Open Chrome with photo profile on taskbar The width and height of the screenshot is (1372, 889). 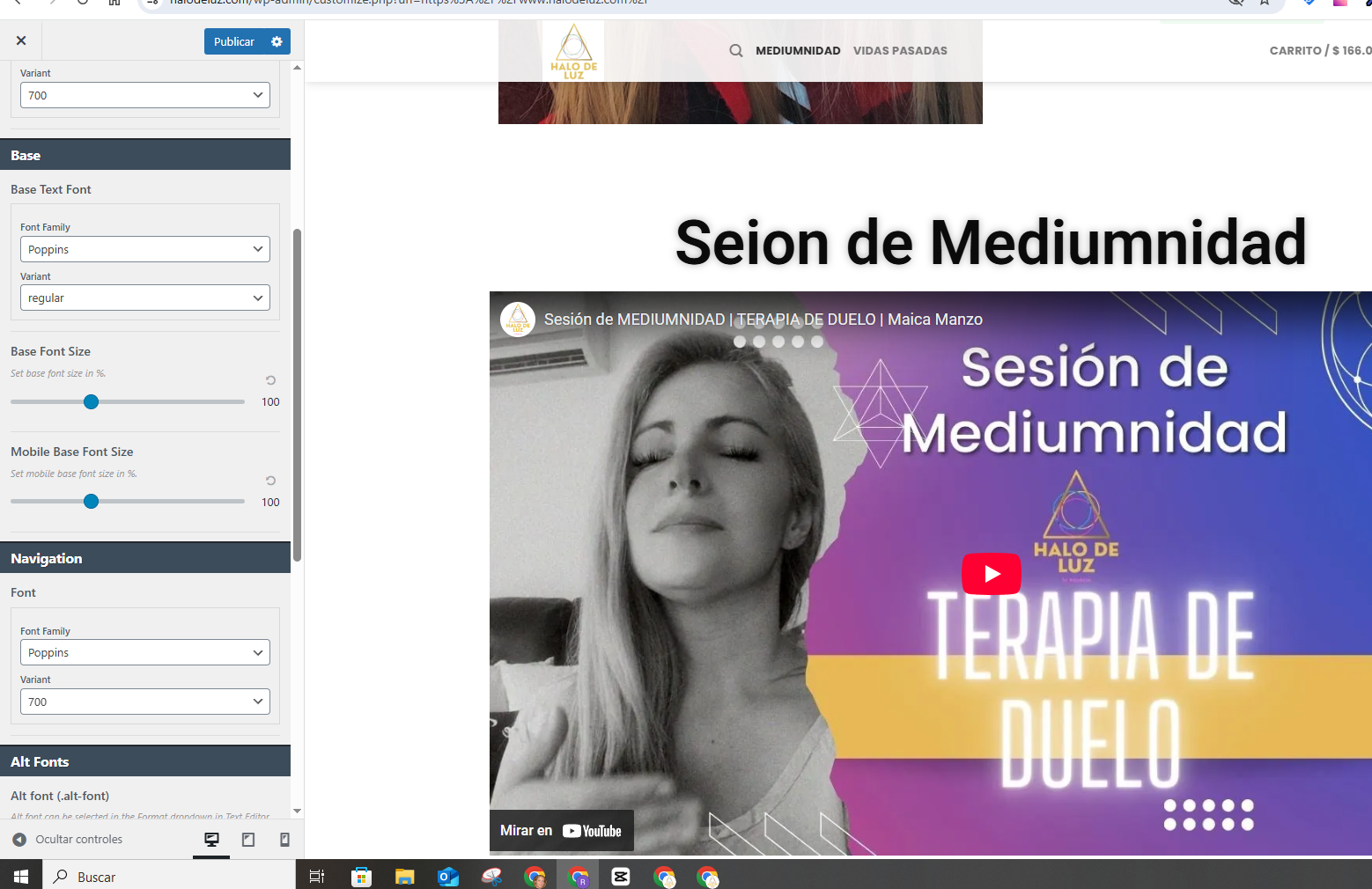[535, 877]
